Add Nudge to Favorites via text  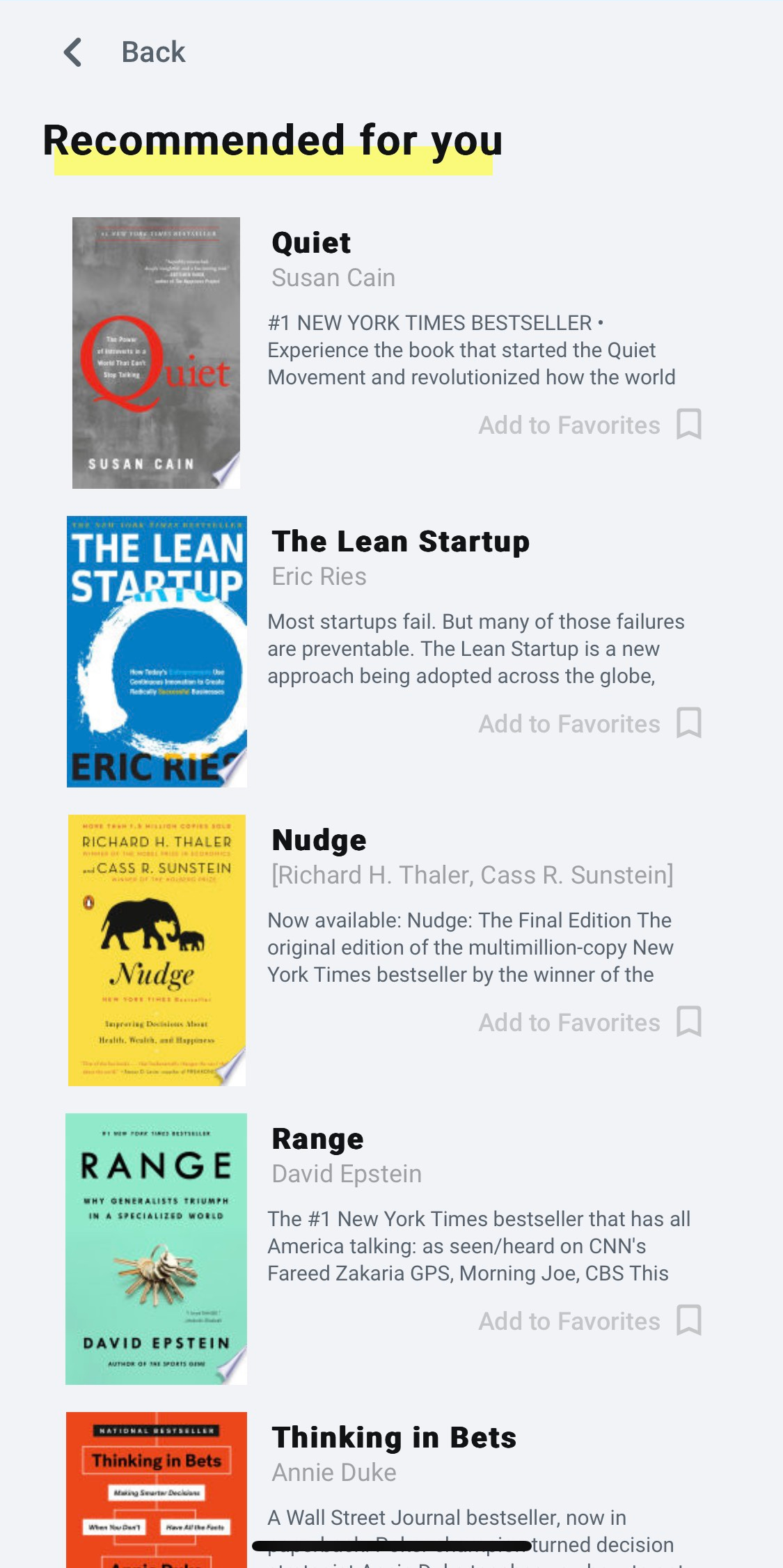pyautogui.click(x=569, y=1022)
